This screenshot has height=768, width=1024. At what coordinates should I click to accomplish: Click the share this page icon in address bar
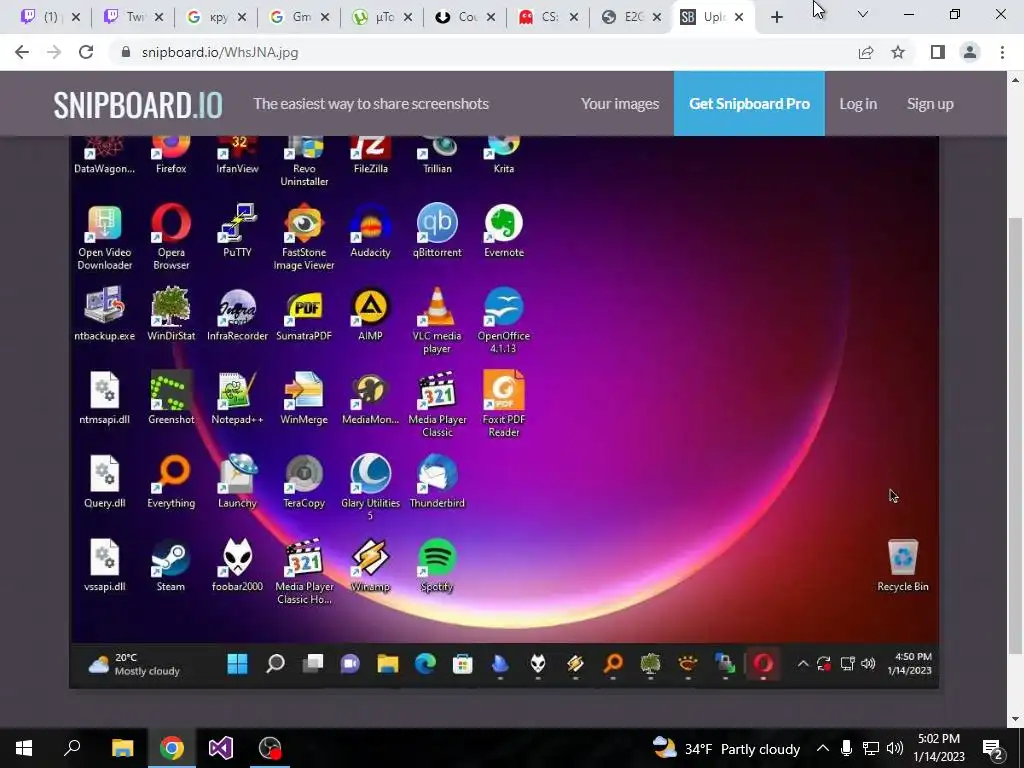click(866, 52)
